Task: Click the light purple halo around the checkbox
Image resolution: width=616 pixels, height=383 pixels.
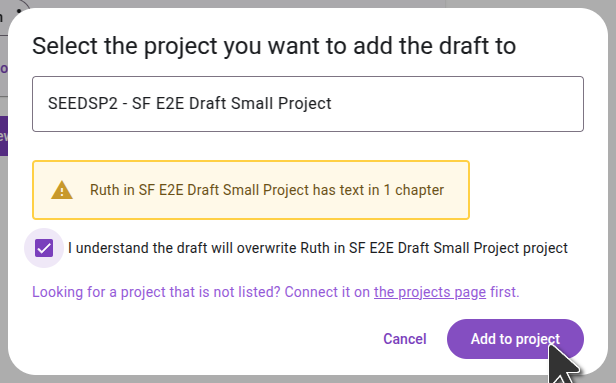Action: coord(29,248)
